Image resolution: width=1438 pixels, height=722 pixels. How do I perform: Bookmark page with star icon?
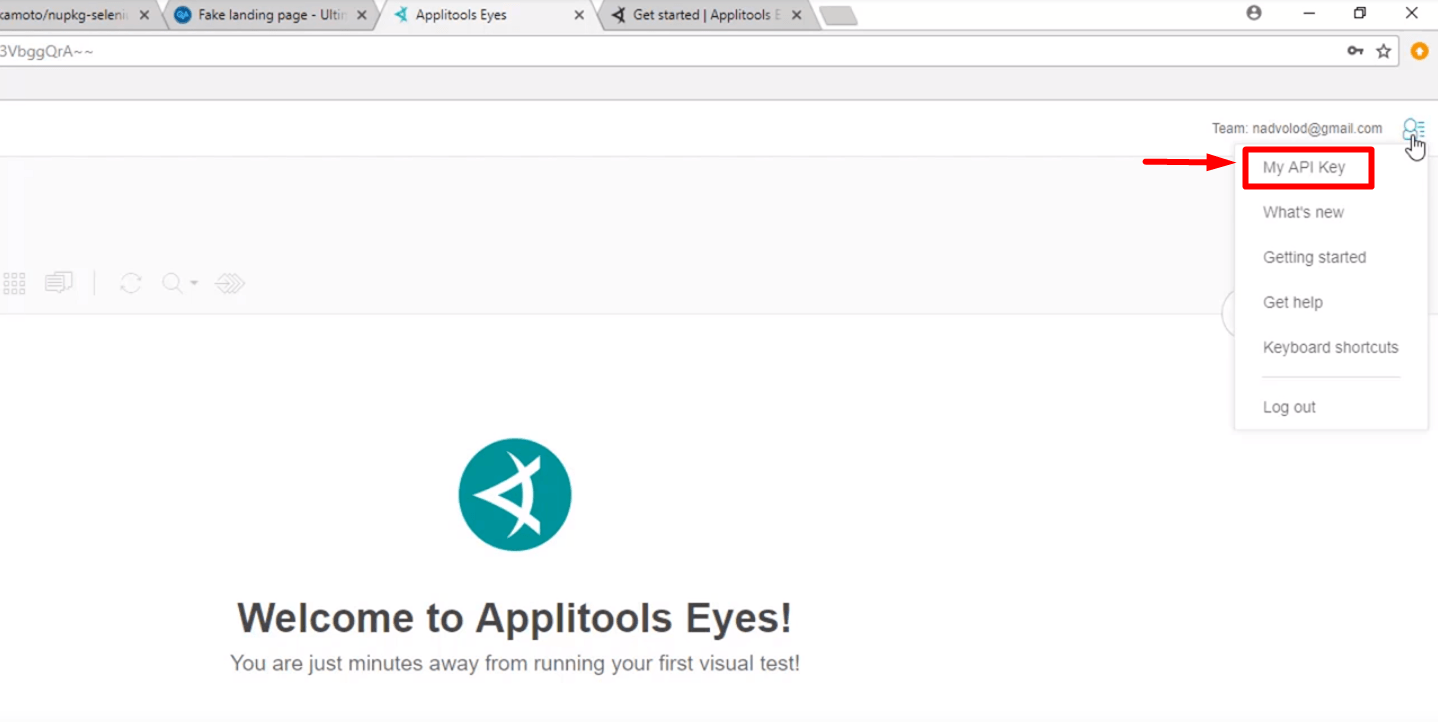[1384, 51]
